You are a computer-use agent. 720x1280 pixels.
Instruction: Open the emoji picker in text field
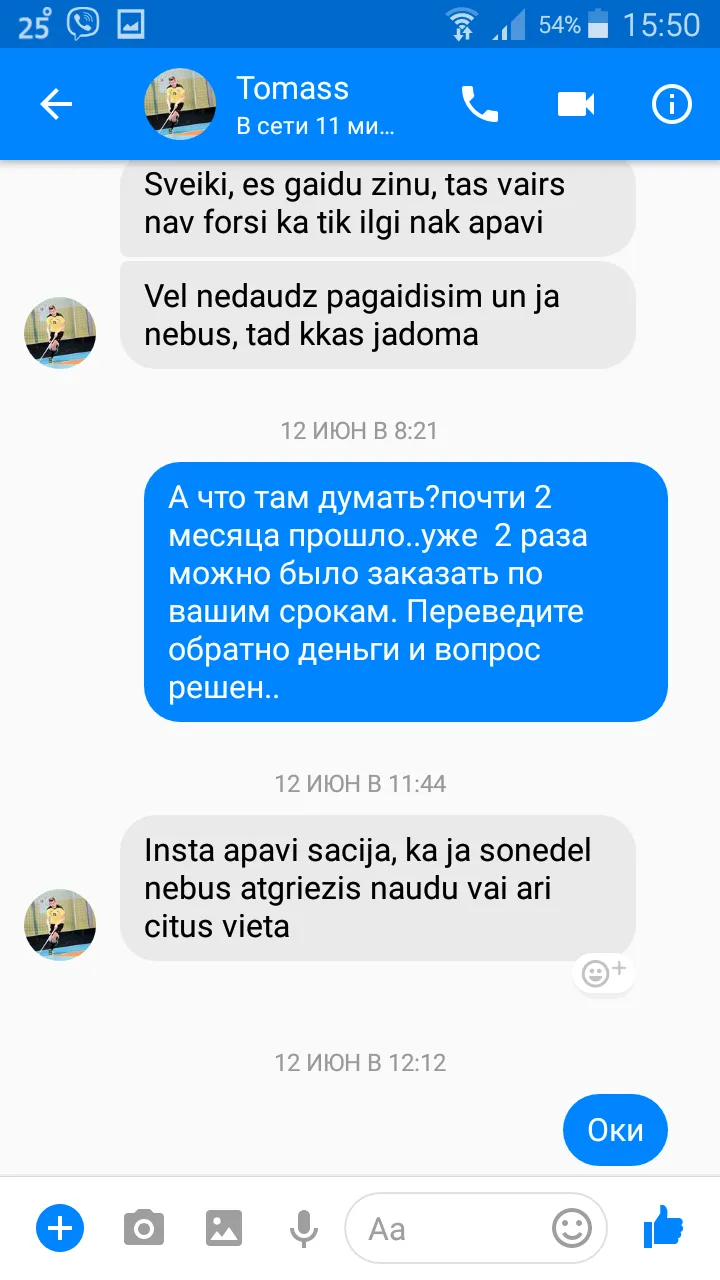click(x=572, y=1228)
